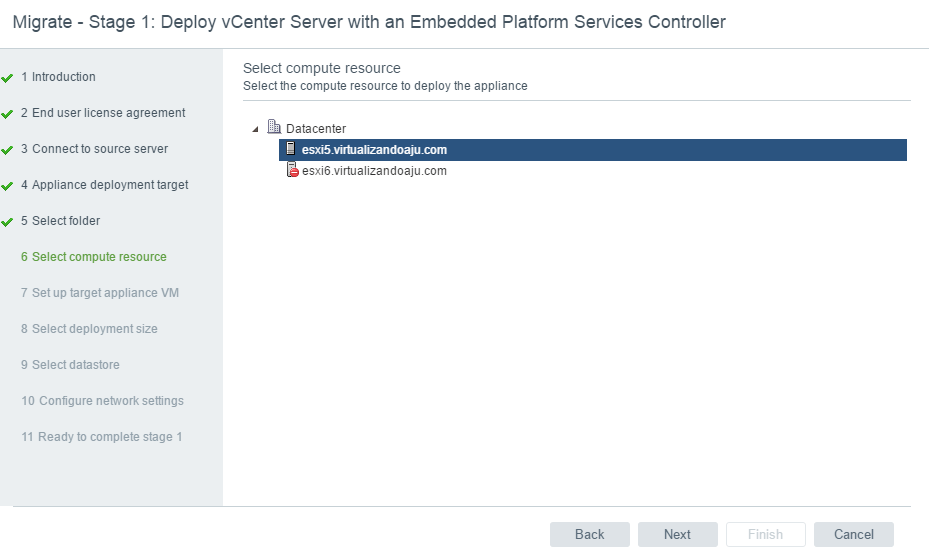Go to step 1 Introduction
This screenshot has width=929, height=559.
(63, 77)
